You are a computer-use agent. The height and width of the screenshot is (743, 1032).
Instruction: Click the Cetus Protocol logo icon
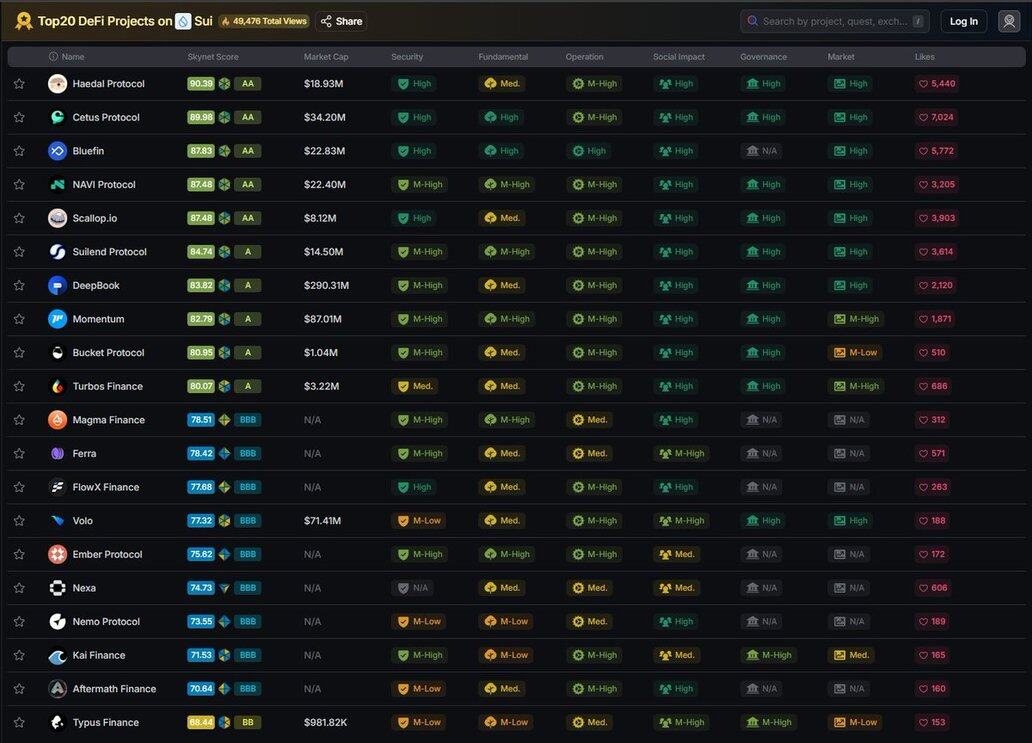[x=57, y=117]
